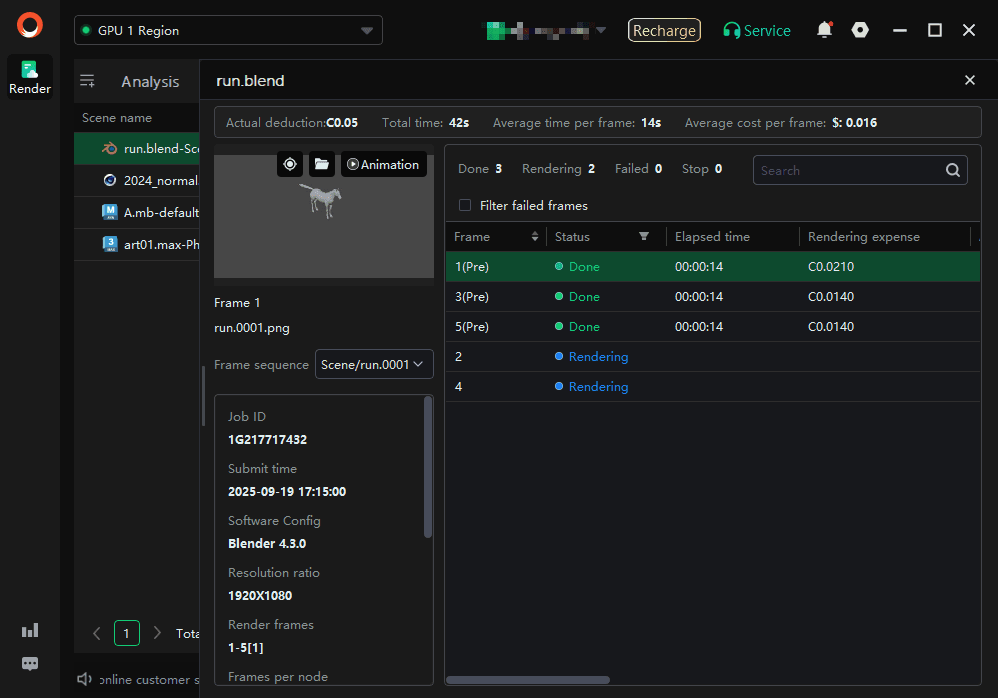Viewport: 998px width, 698px height.
Task: Enable the Filter failed frames checkbox
Action: click(464, 205)
